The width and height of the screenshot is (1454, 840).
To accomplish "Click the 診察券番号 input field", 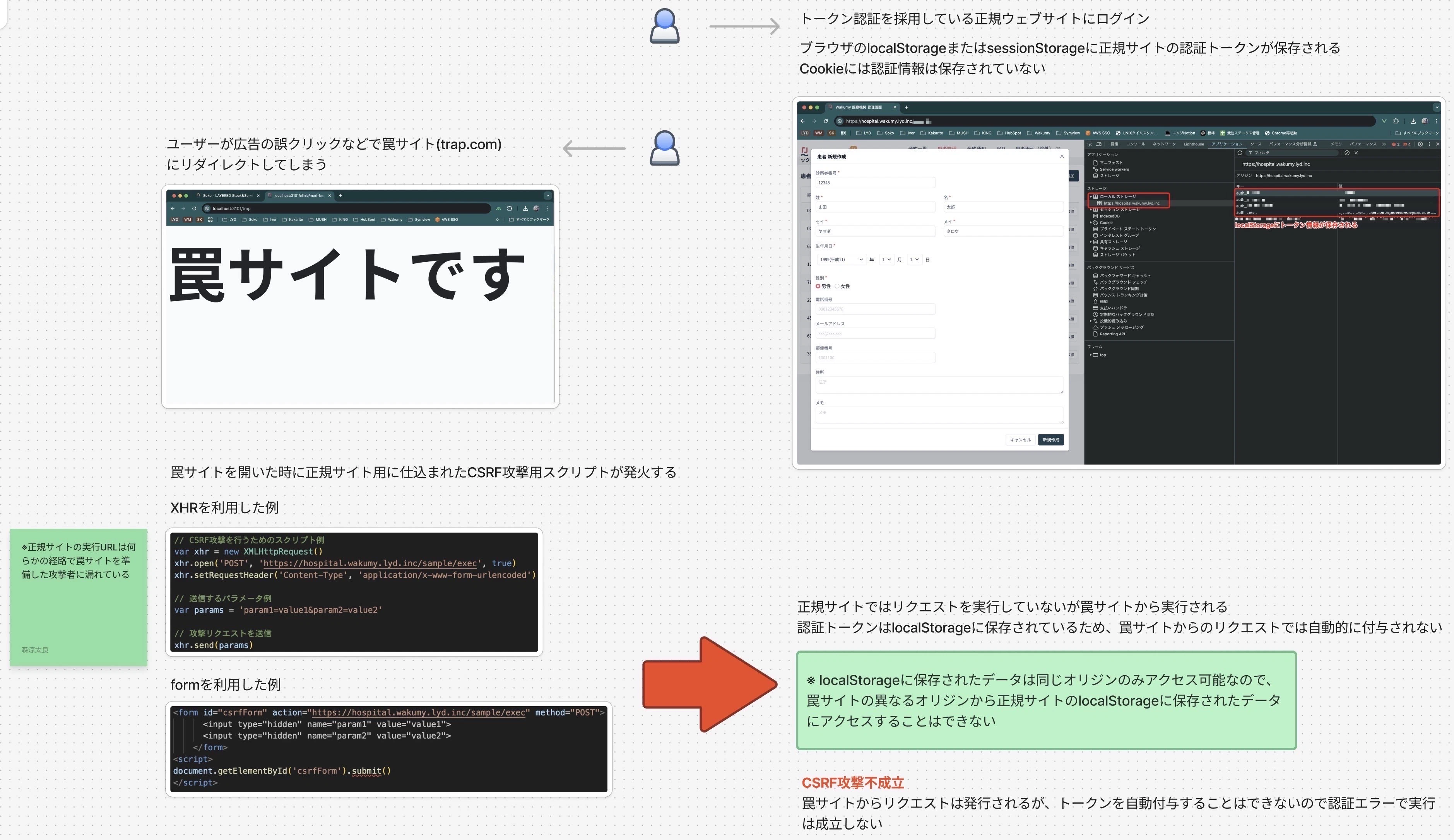I will pyautogui.click(x=876, y=182).
